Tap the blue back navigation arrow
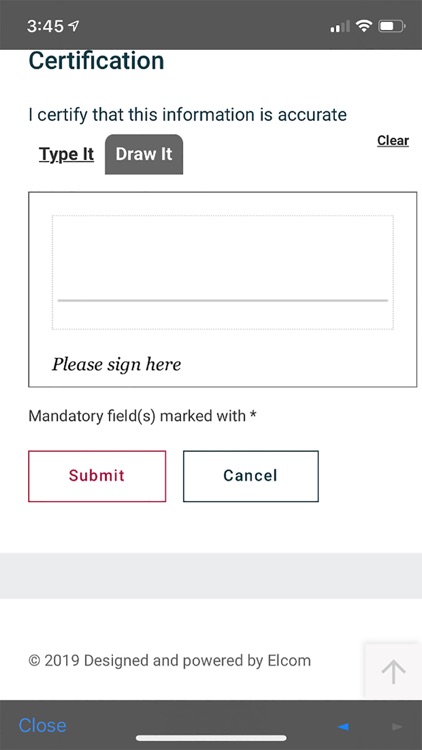This screenshot has width=422, height=750. click(x=343, y=727)
